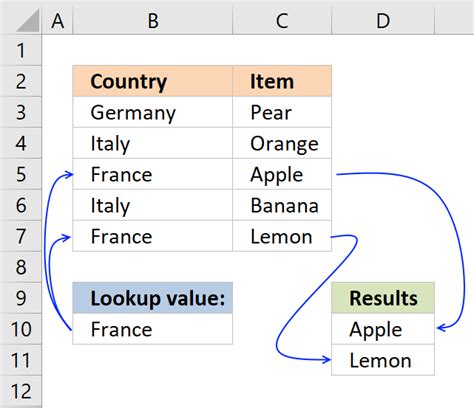This screenshot has width=474, height=408.
Task: Select the Italy cell in row 4
Action: (153, 143)
